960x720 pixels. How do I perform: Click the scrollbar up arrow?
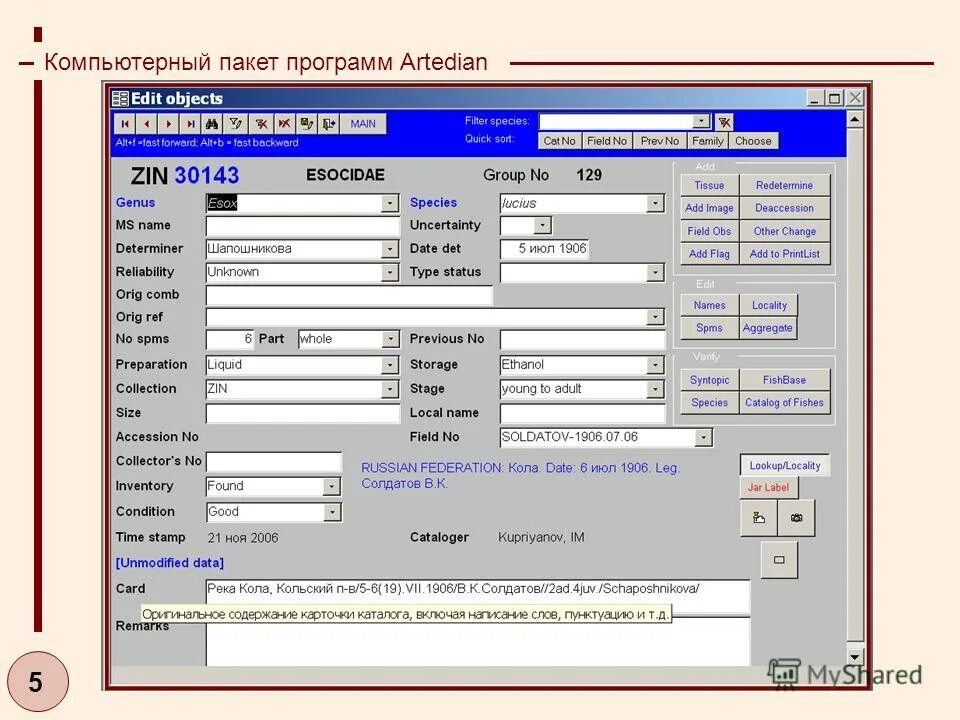pyautogui.click(x=854, y=119)
